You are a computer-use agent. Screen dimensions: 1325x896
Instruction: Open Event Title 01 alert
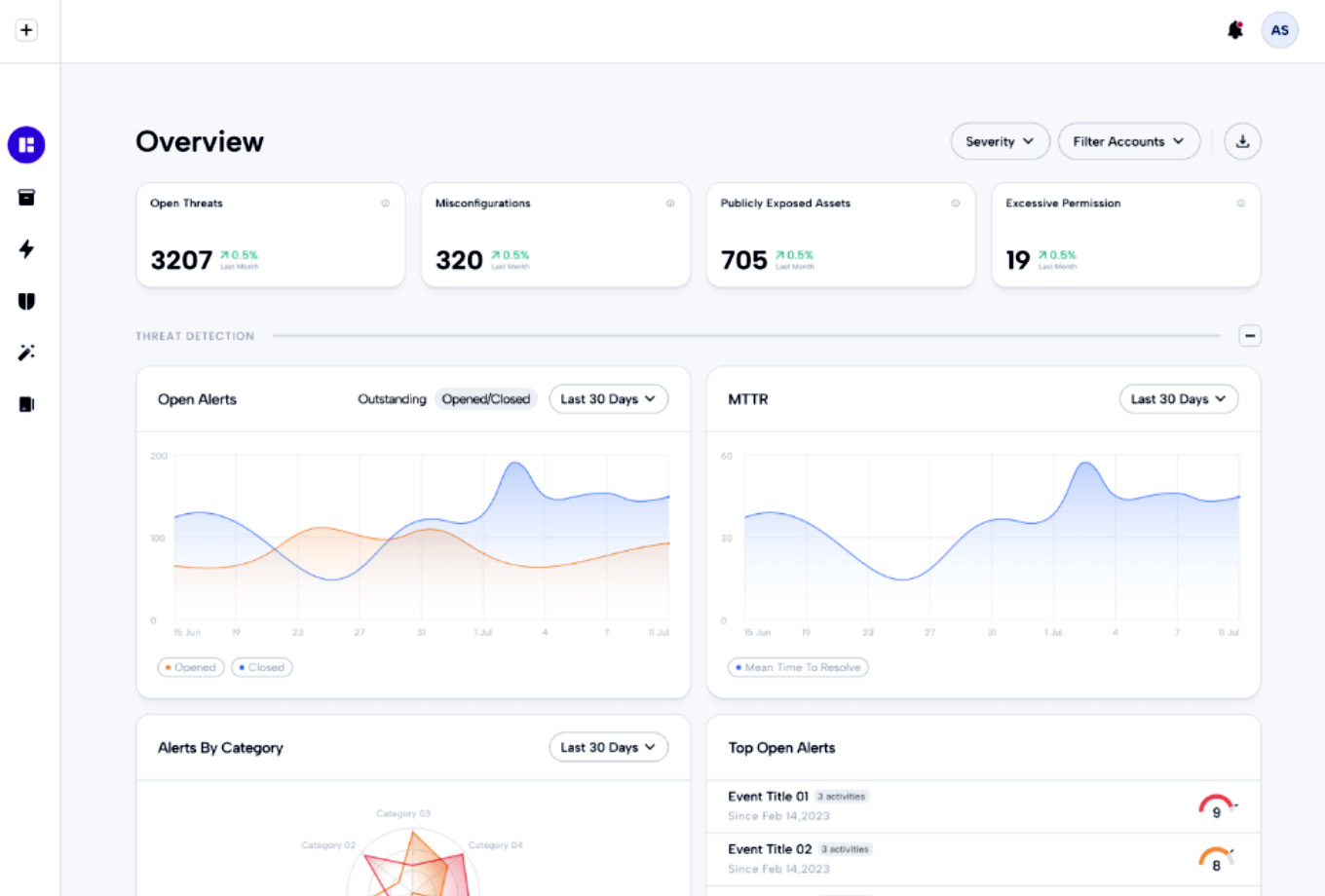[769, 797]
